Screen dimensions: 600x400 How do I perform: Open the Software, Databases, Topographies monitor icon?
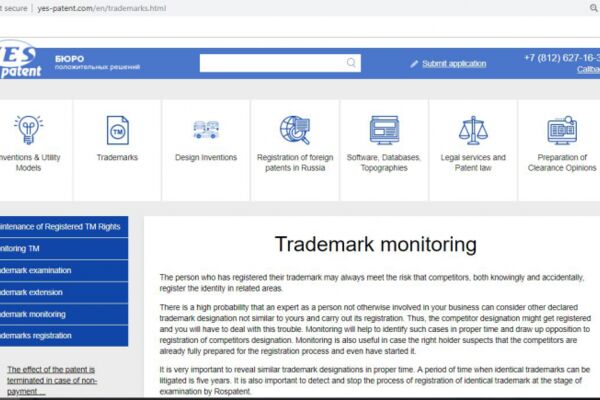pos(384,130)
